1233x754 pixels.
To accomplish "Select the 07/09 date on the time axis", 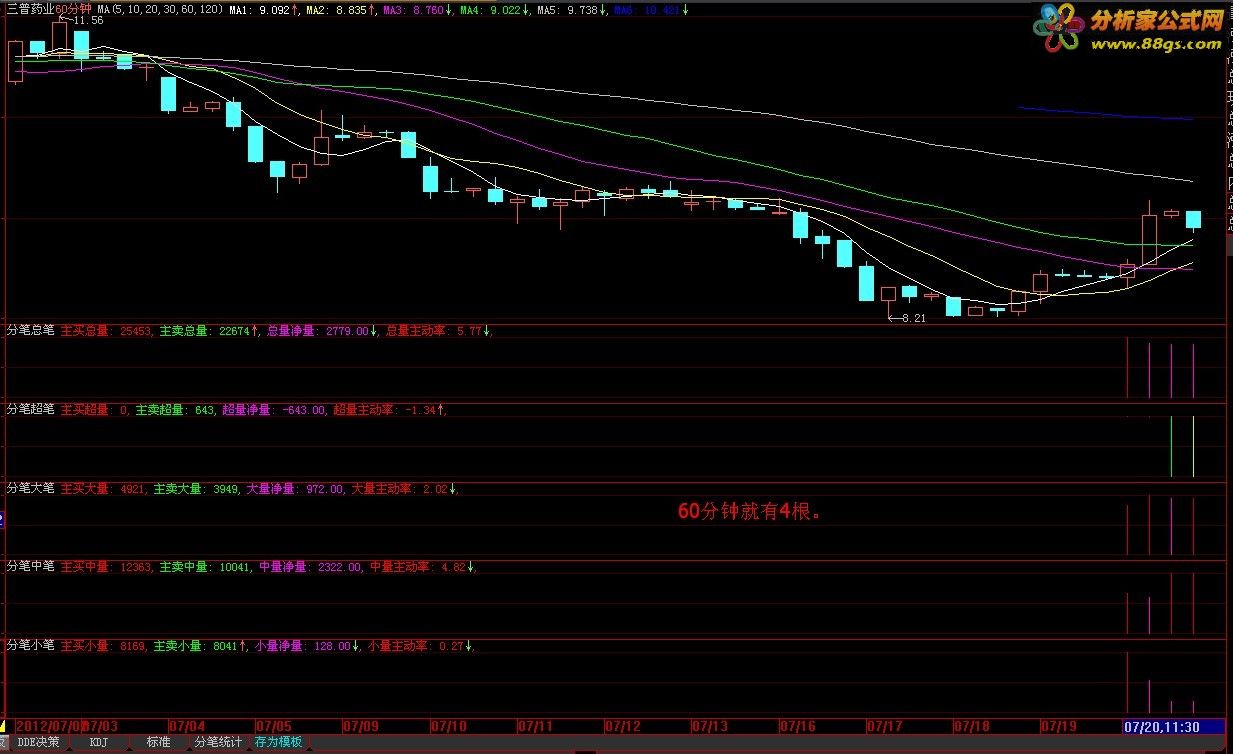I will click(361, 725).
